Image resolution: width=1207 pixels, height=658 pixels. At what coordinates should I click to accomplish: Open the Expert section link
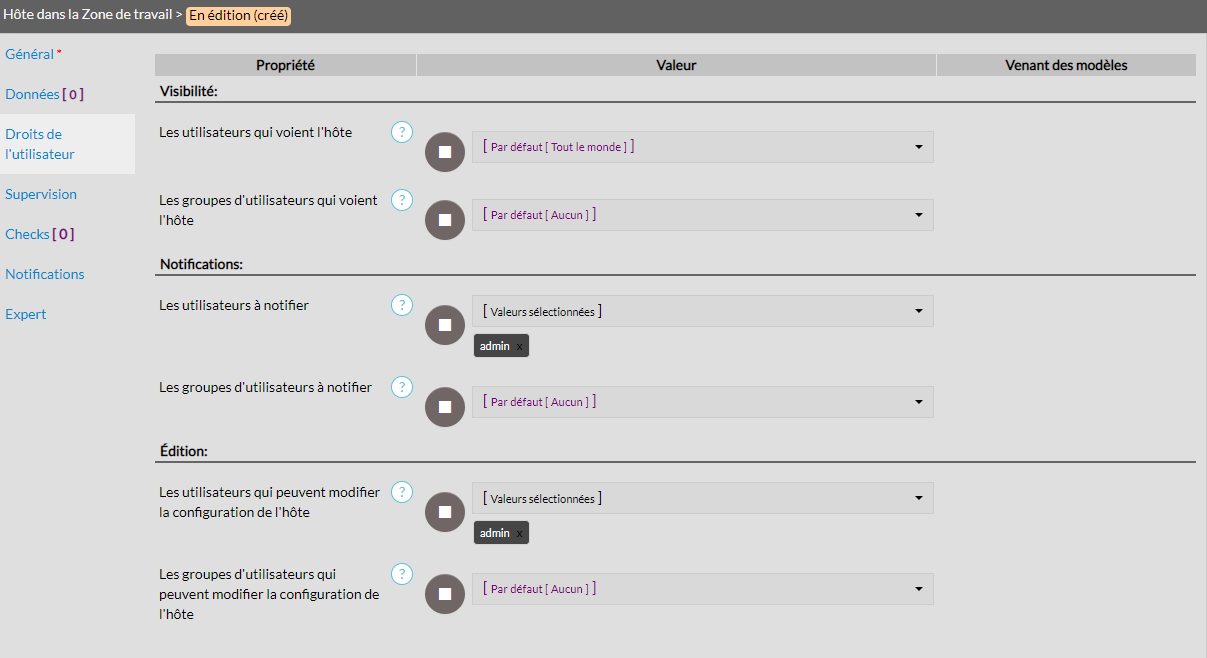tap(26, 314)
